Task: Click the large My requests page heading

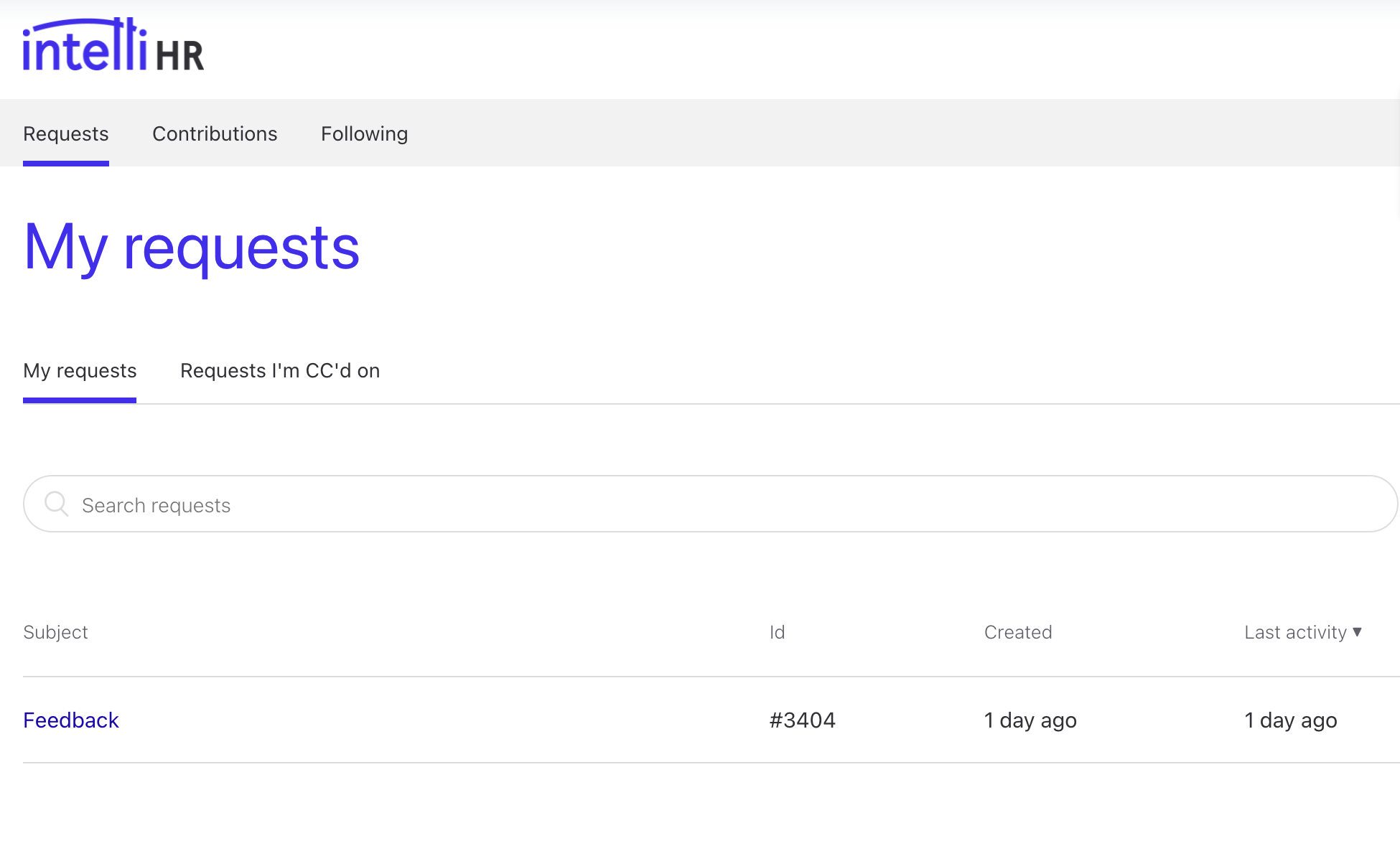Action: coord(191,247)
